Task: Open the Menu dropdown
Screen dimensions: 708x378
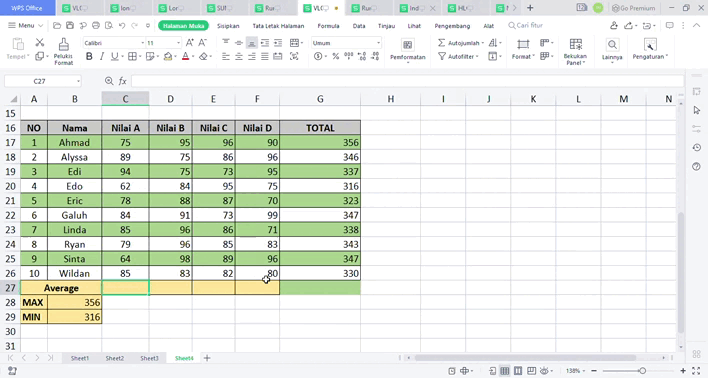Action: click(25, 26)
